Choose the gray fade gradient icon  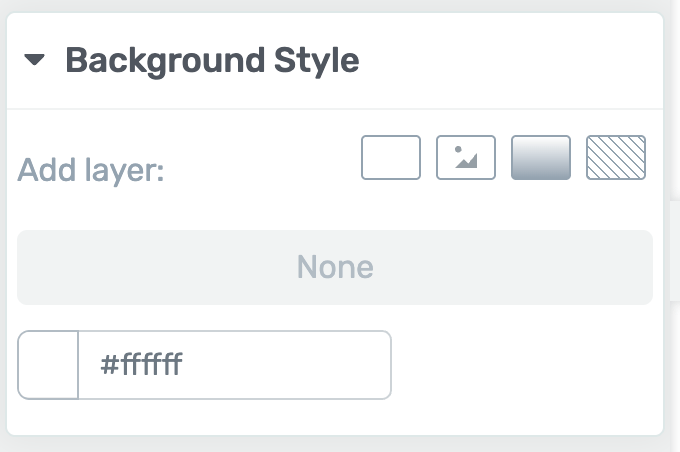coord(541,157)
